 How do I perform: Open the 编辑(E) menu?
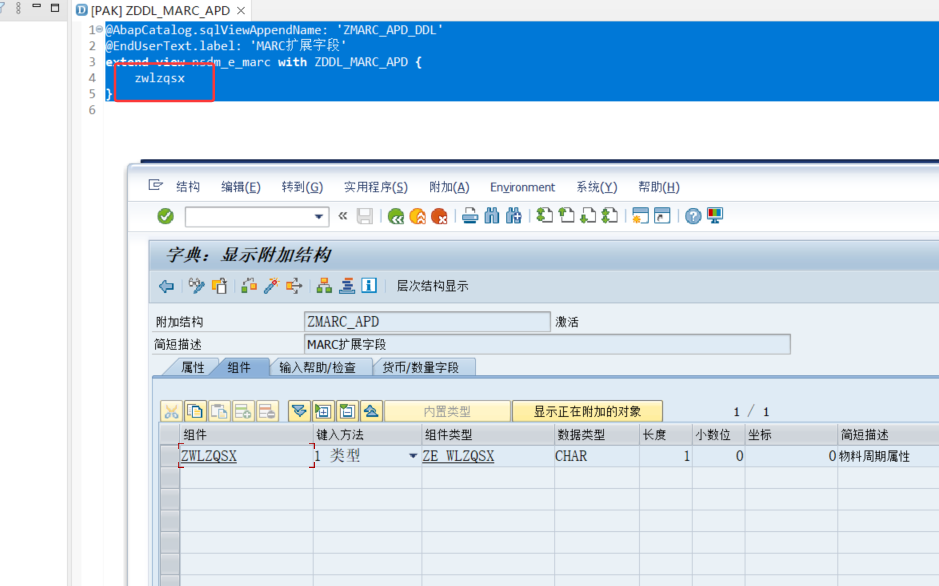coord(240,187)
